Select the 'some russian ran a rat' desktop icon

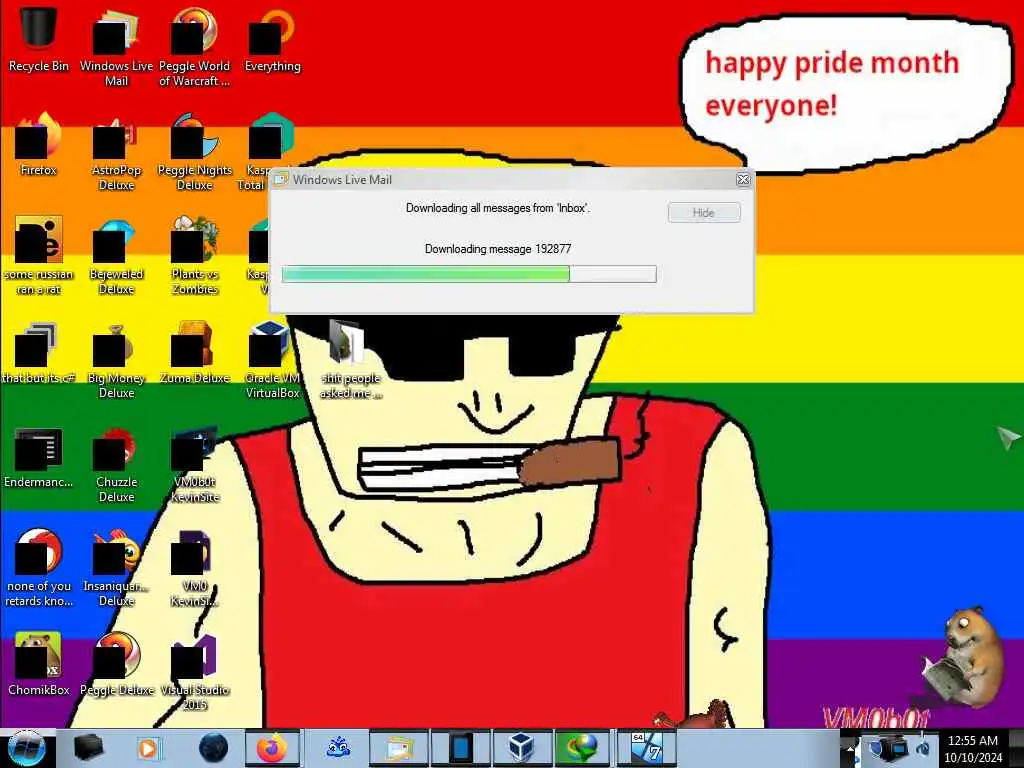tap(39, 256)
